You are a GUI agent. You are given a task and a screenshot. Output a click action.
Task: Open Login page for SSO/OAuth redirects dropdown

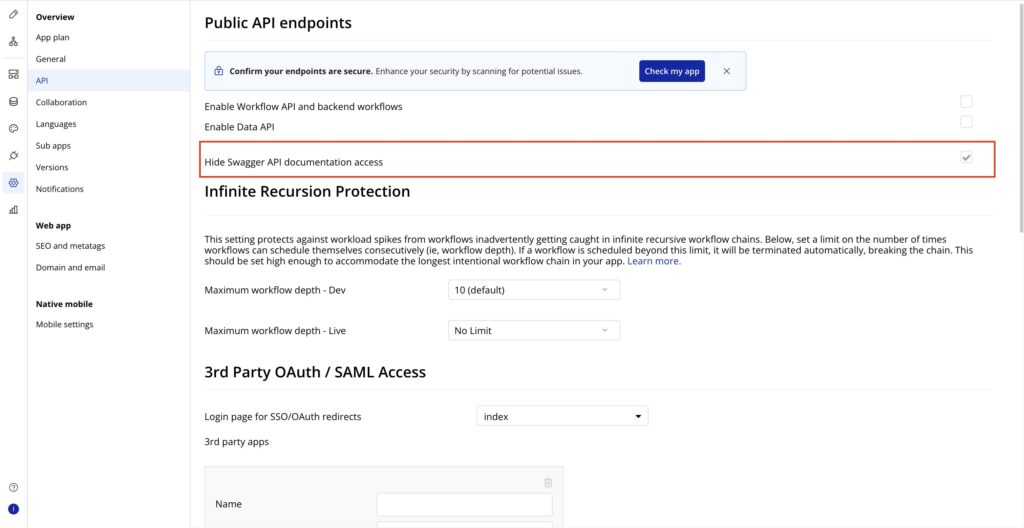[562, 416]
